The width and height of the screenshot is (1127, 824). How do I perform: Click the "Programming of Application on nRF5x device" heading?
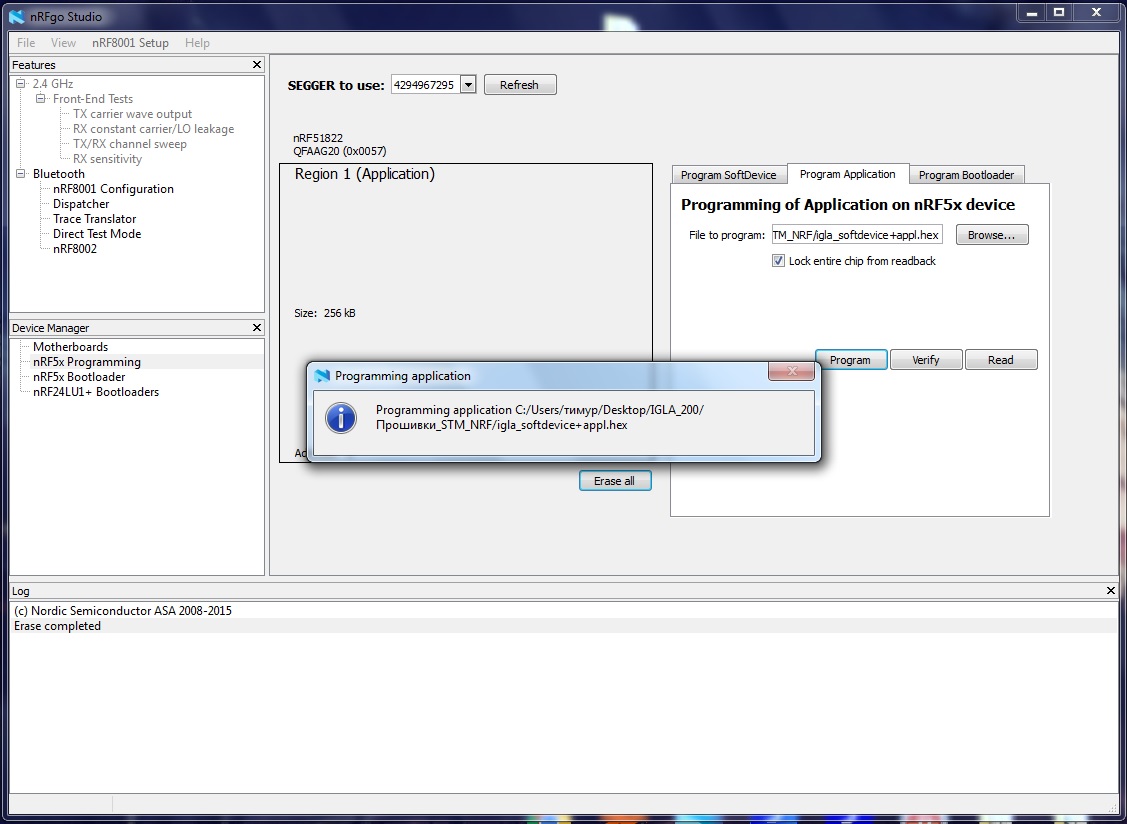pos(848,205)
